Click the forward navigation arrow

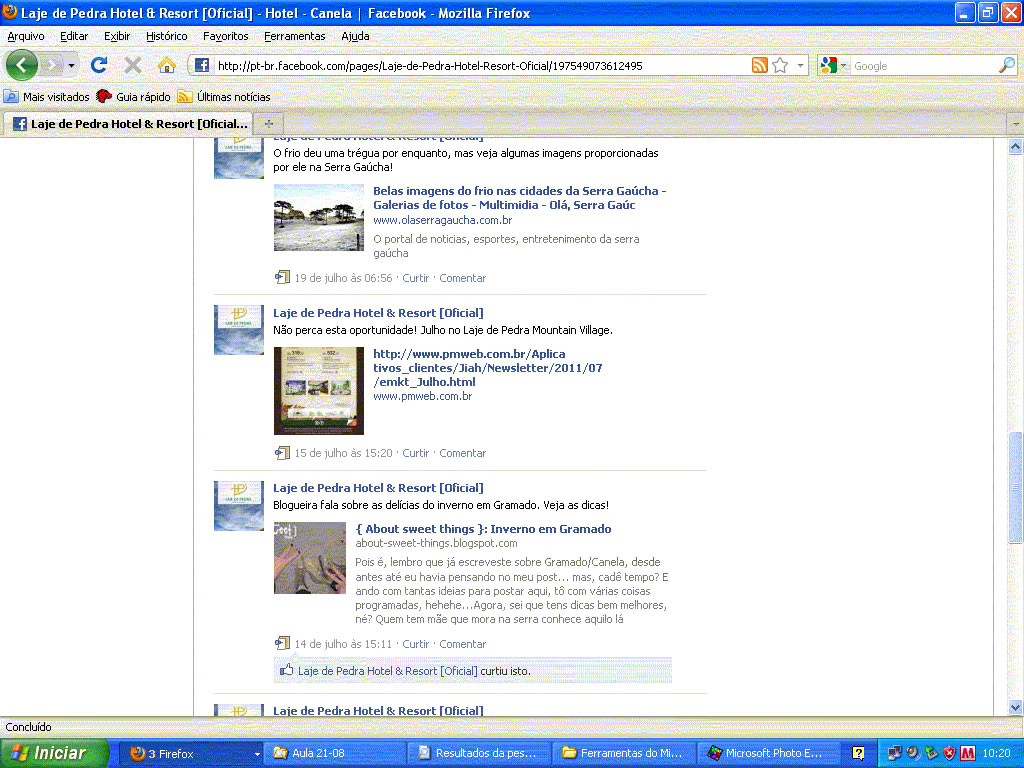click(x=52, y=65)
